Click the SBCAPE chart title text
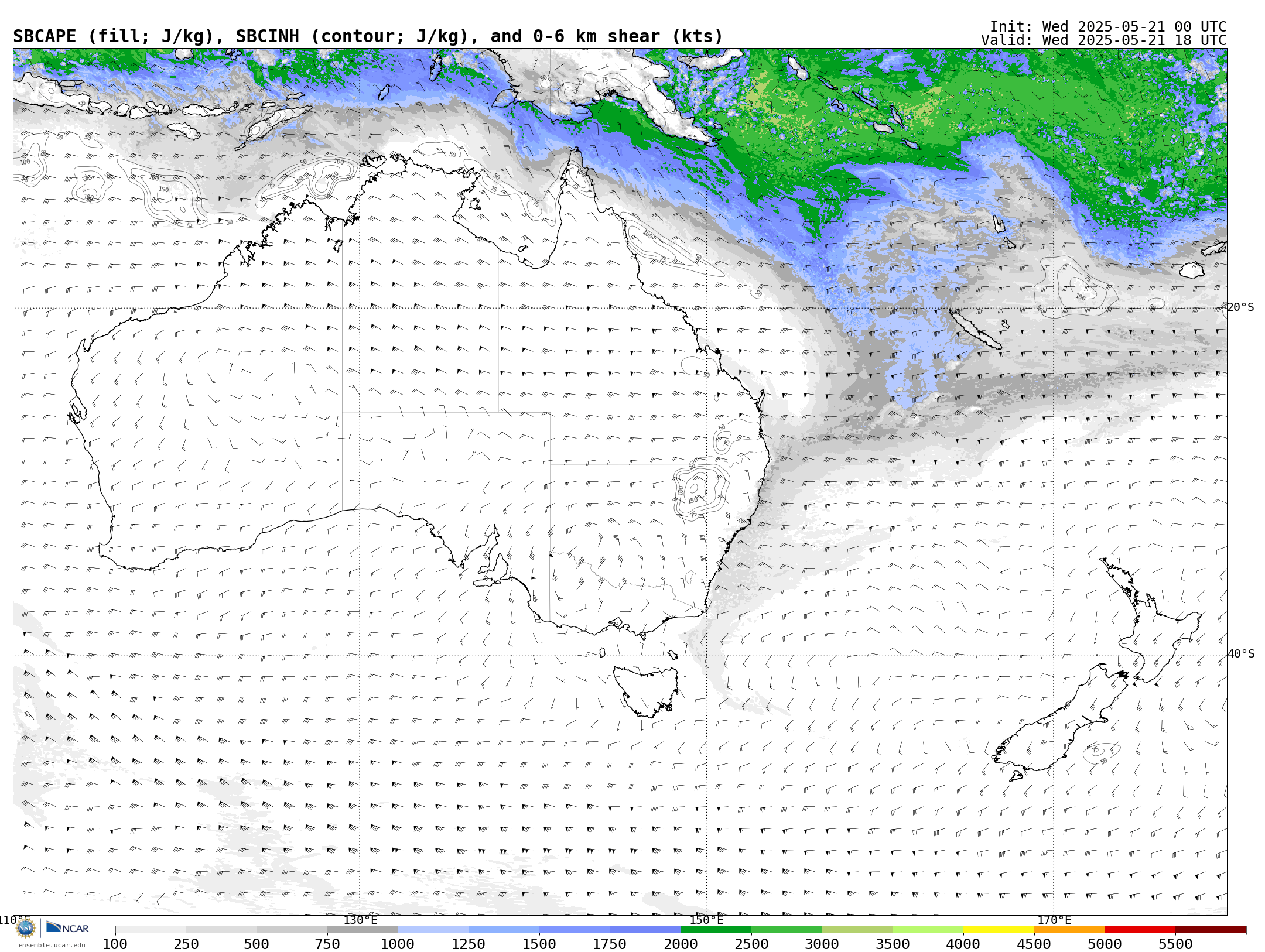Image resolution: width=1265 pixels, height=952 pixels. pyautogui.click(x=368, y=36)
